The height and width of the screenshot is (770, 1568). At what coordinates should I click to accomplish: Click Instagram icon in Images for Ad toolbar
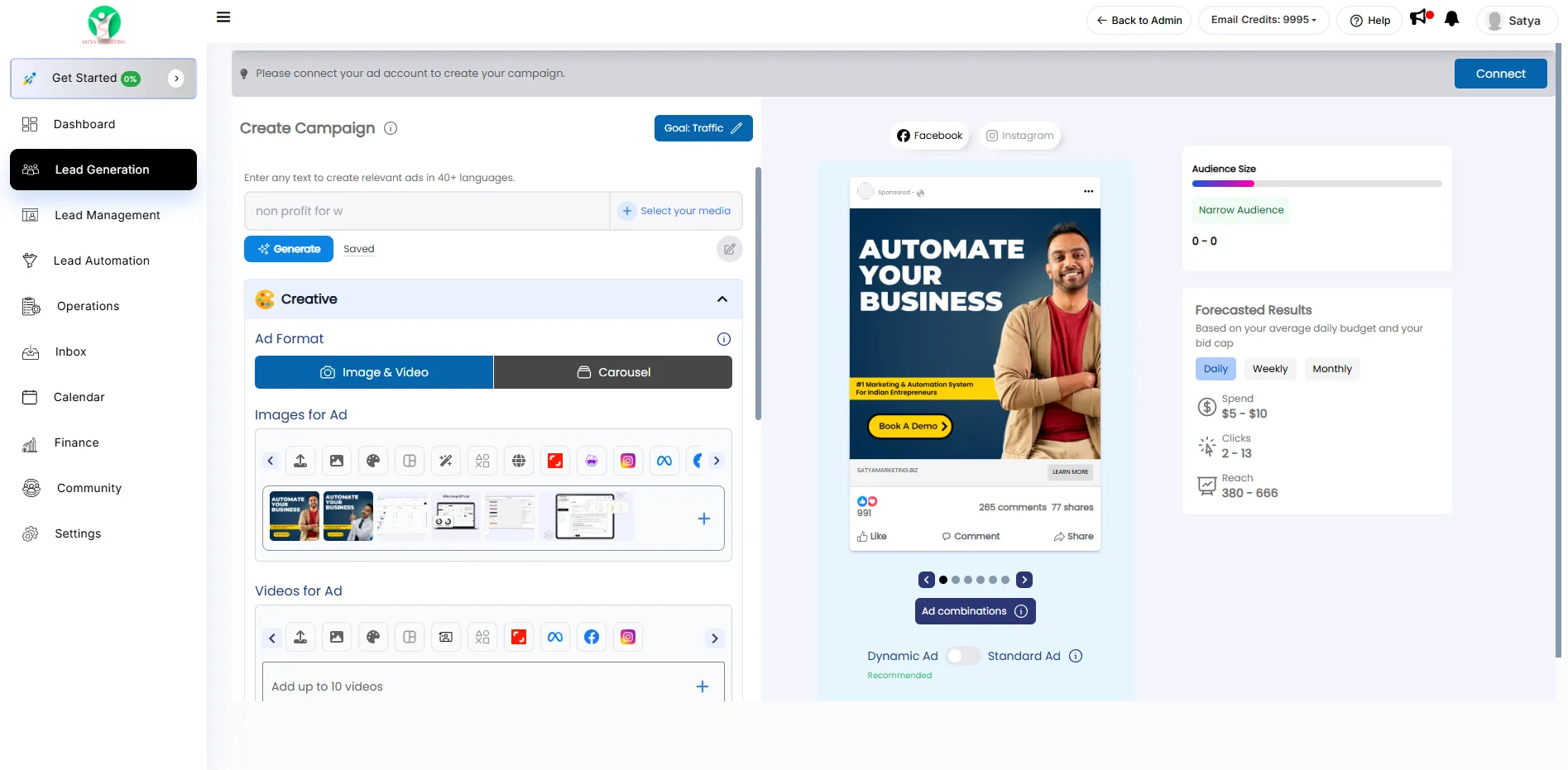pyautogui.click(x=628, y=461)
